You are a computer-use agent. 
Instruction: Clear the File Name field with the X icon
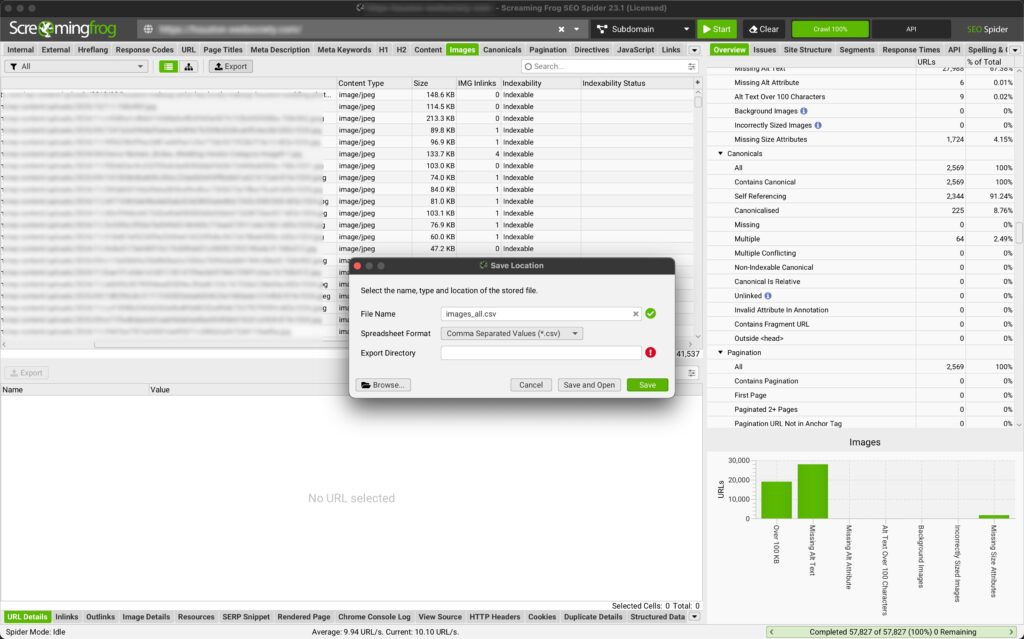tap(636, 314)
